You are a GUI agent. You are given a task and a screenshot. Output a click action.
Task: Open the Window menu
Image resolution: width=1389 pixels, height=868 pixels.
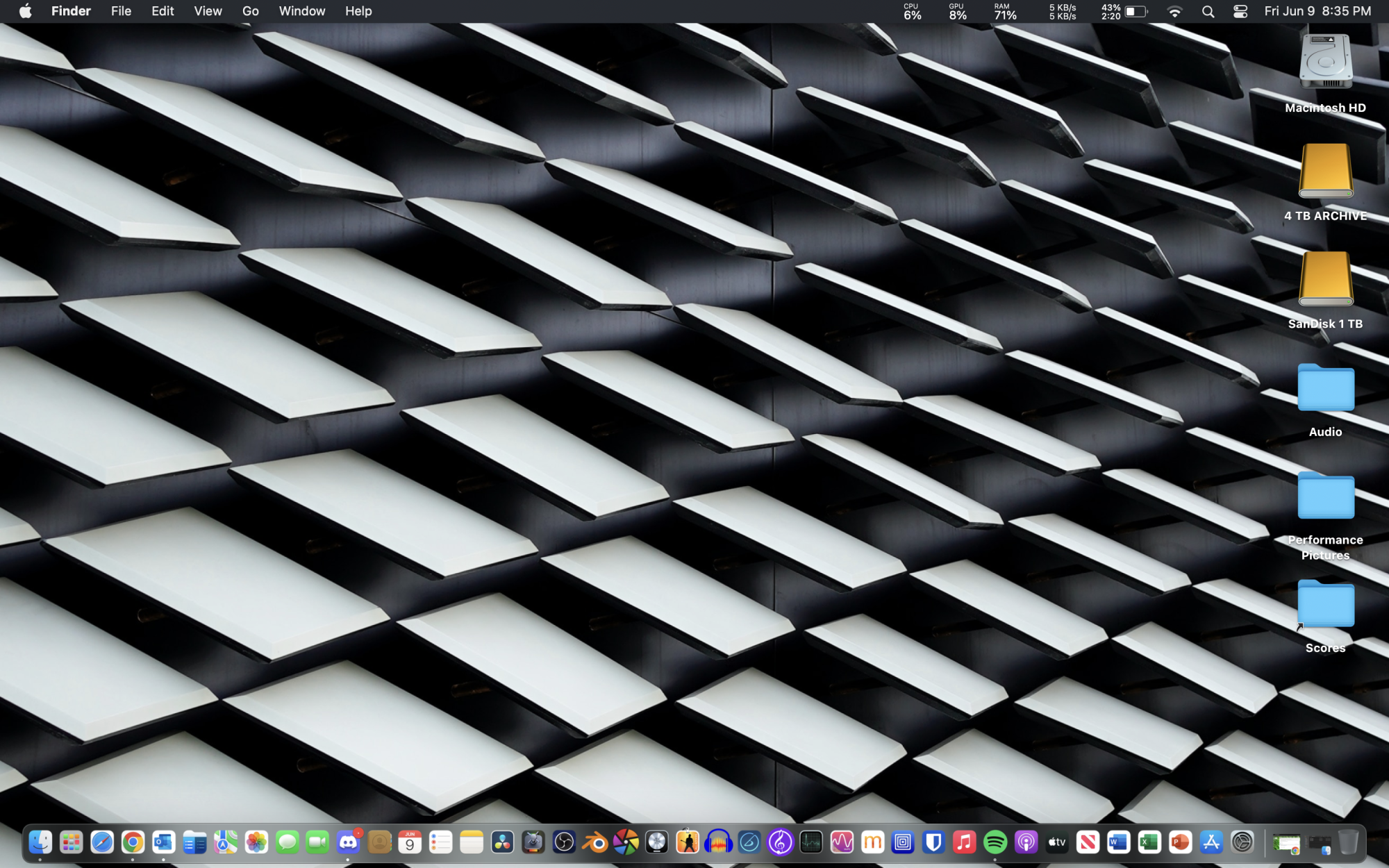coord(302,11)
